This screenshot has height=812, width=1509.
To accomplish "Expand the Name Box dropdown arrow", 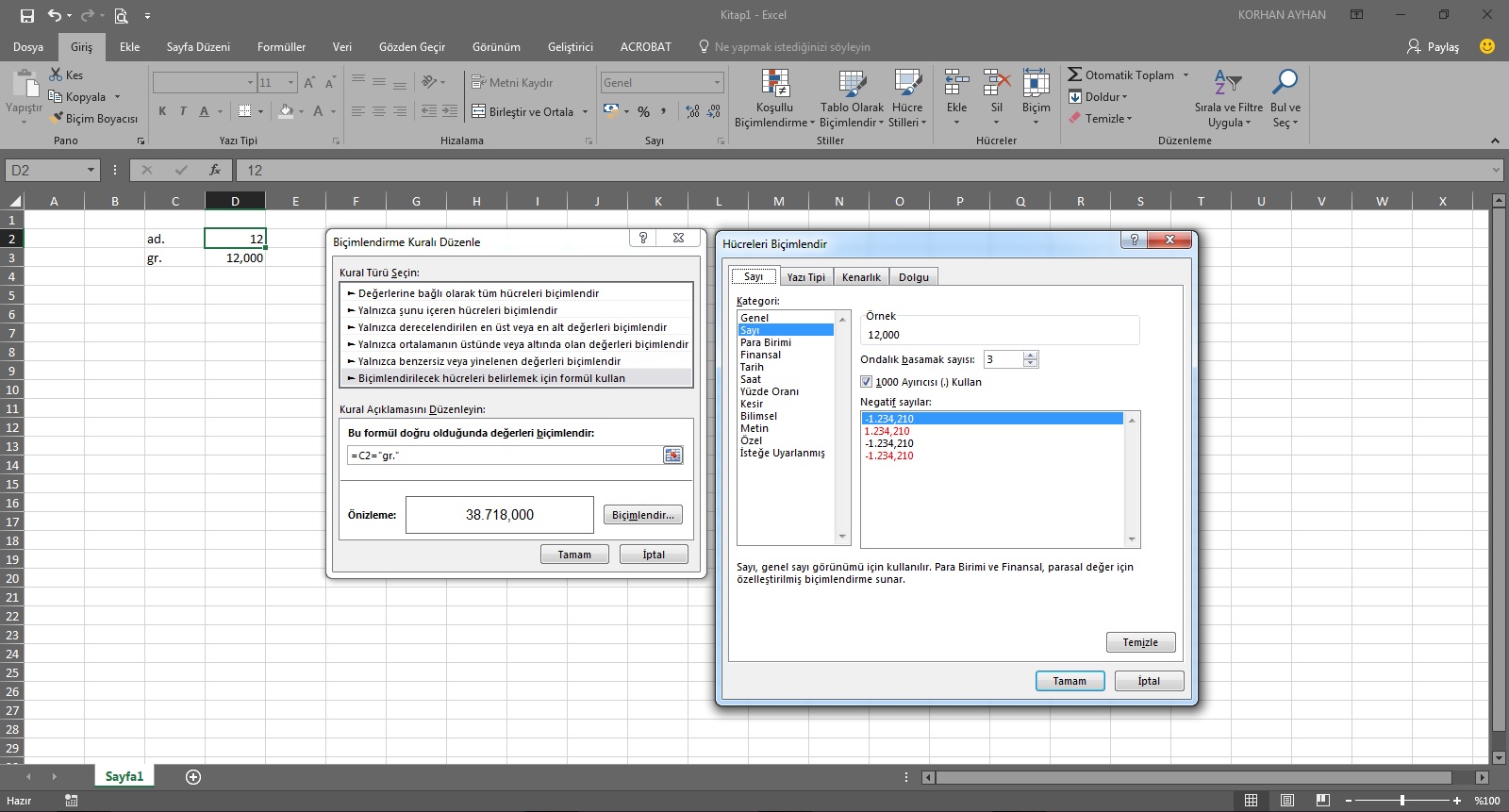I will click(x=91, y=171).
